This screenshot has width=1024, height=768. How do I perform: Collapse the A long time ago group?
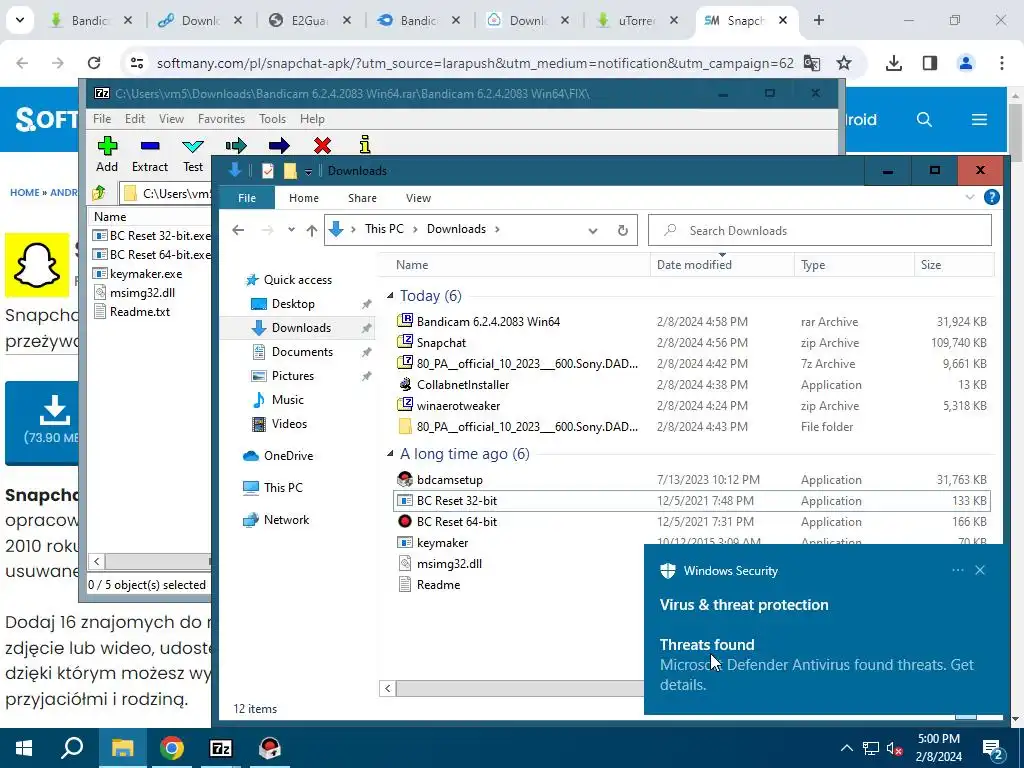pos(390,453)
